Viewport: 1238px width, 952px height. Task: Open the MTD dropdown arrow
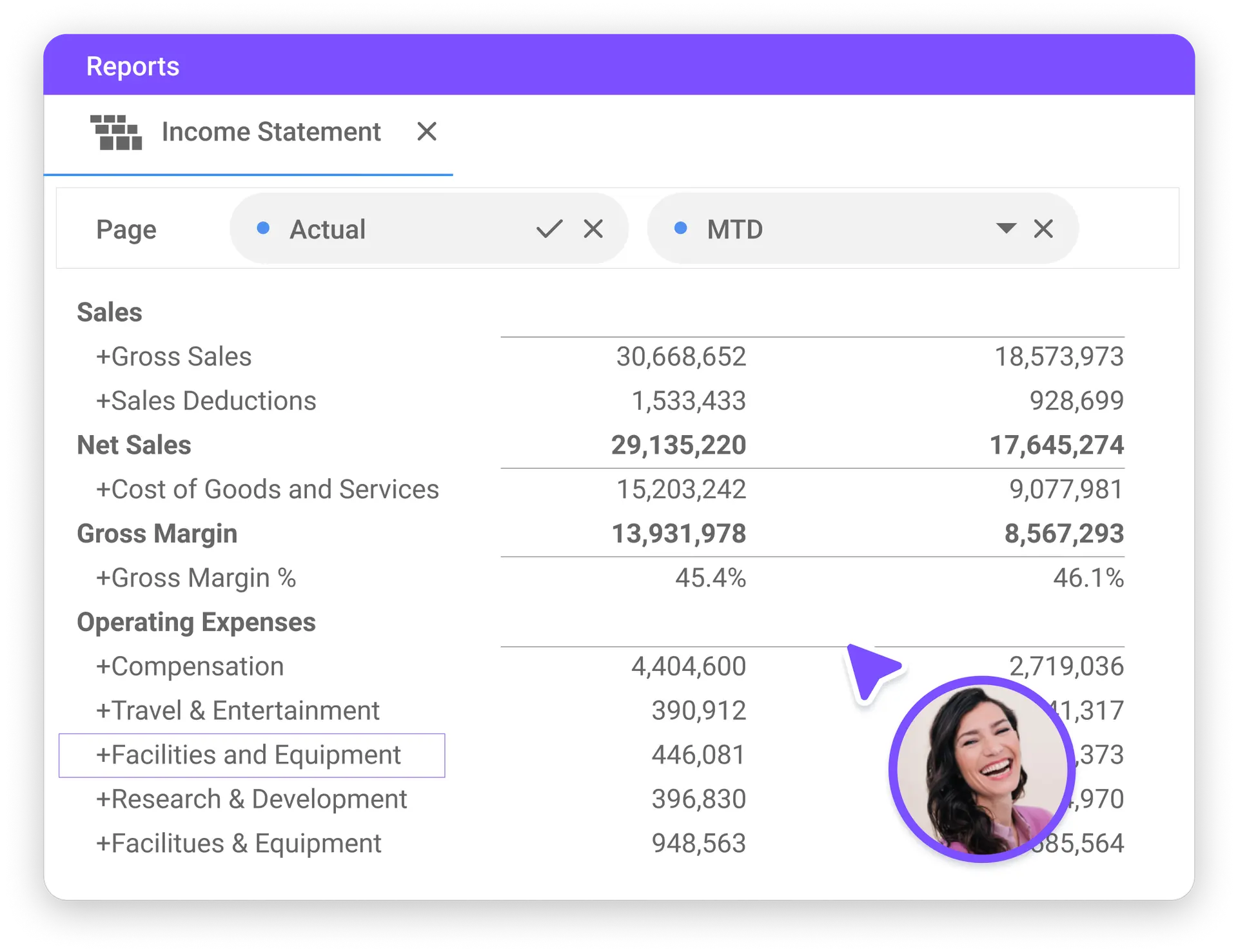[1005, 228]
